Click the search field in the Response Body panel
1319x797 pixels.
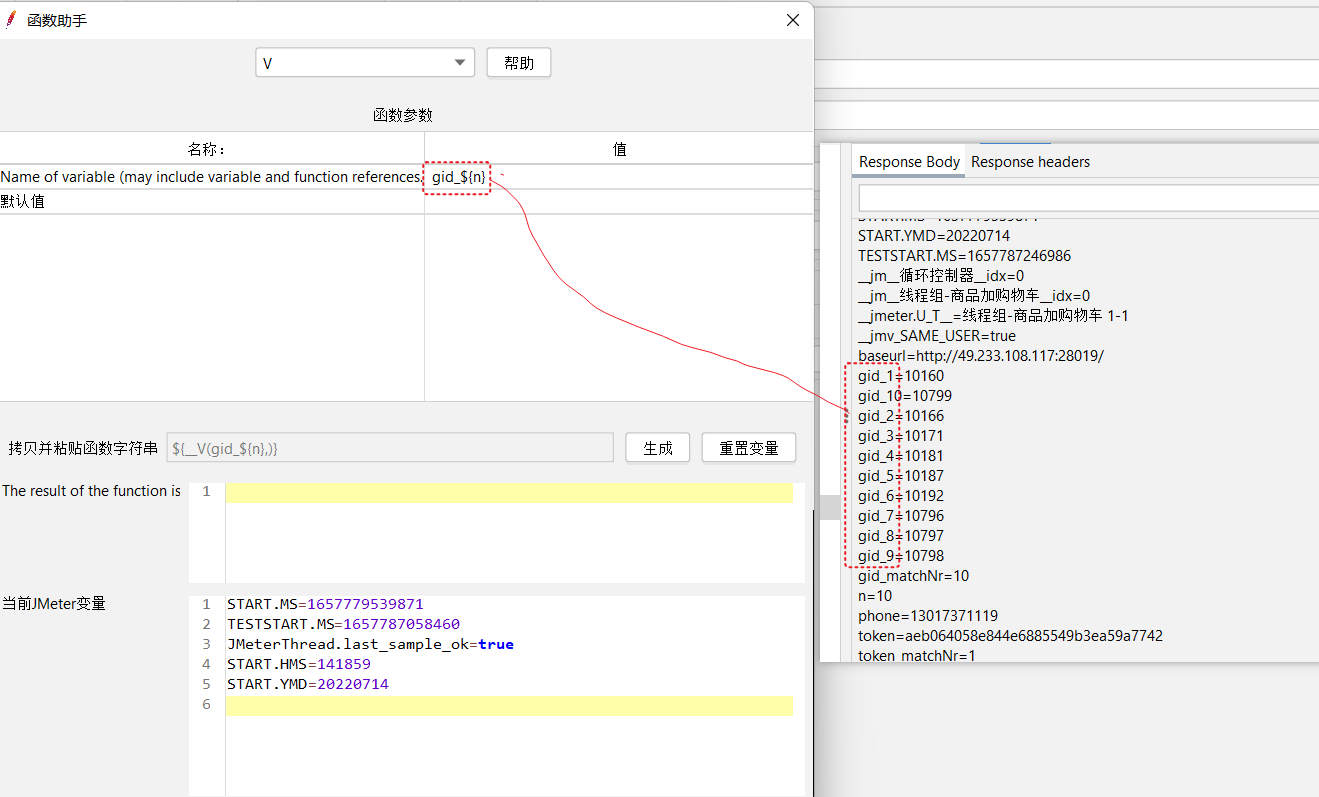coord(1088,198)
